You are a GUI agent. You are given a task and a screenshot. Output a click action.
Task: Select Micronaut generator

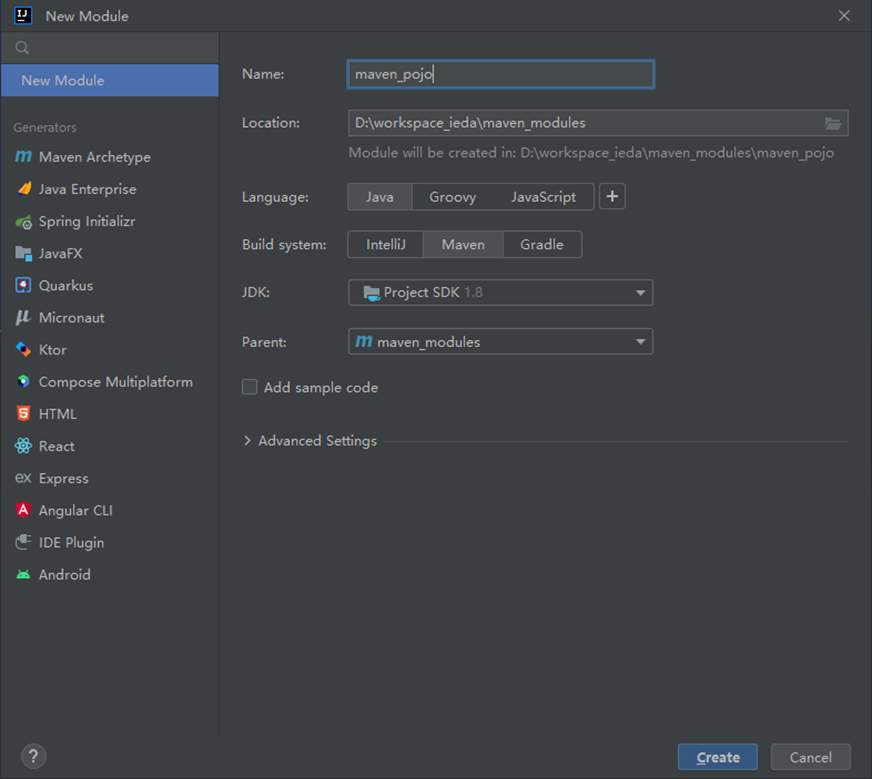pos(110,317)
